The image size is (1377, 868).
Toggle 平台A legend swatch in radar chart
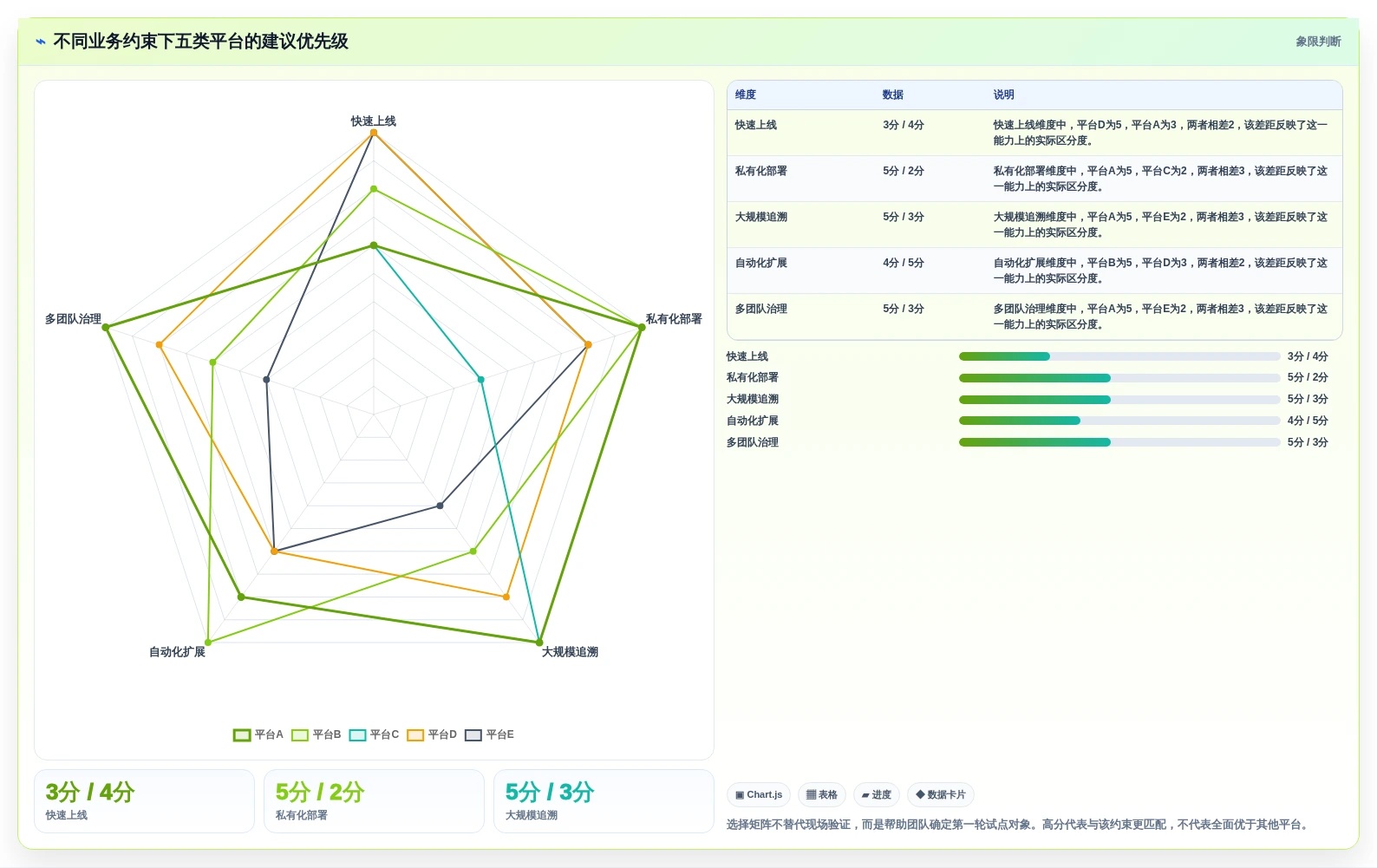pos(242,735)
